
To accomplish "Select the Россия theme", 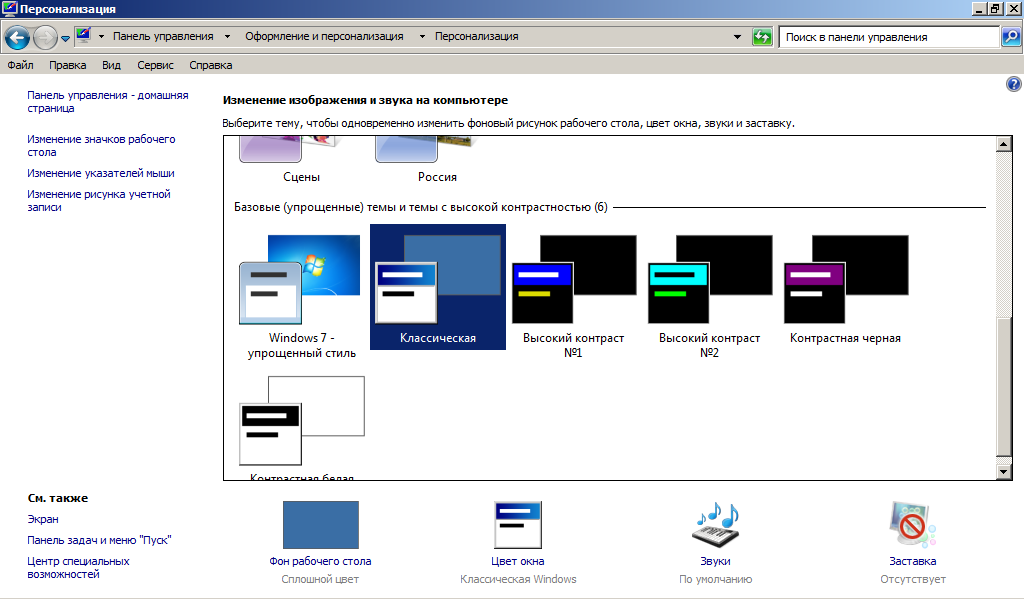I will coord(438,161).
